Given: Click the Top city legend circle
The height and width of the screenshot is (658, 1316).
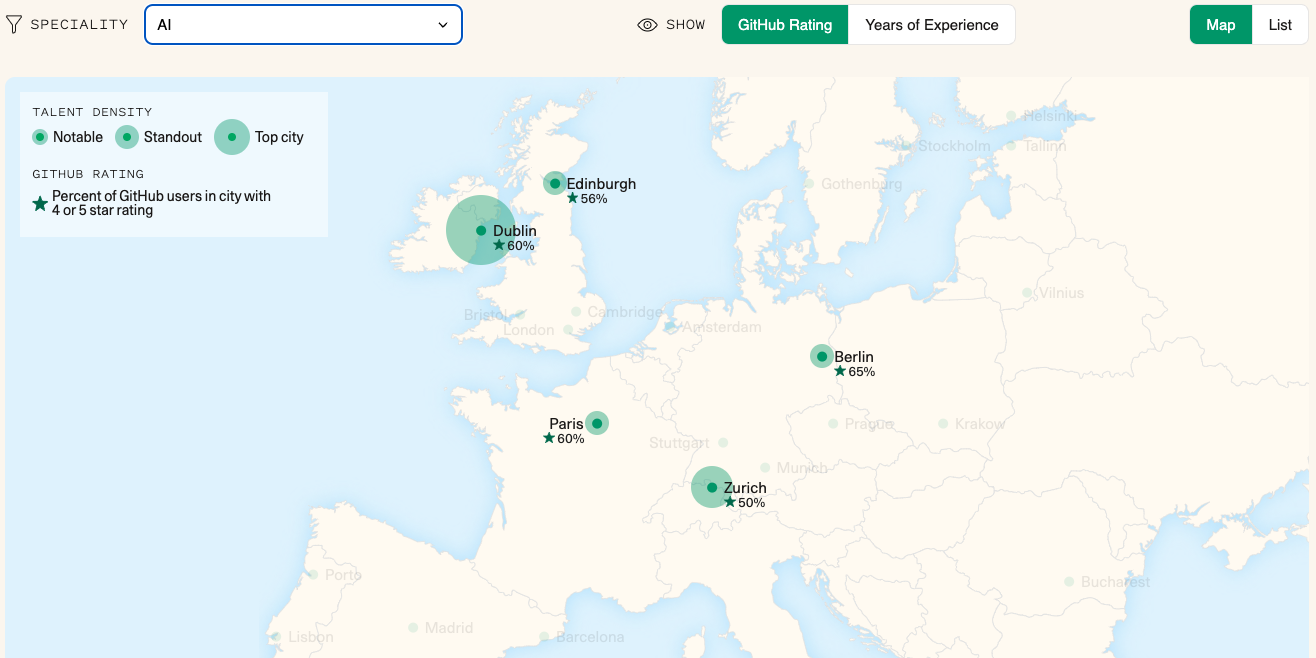Looking at the screenshot, I should coord(232,137).
